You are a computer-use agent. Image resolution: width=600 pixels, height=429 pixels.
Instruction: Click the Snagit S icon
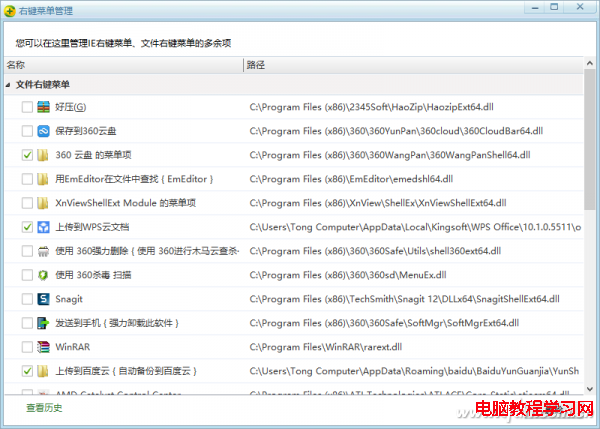(43, 299)
